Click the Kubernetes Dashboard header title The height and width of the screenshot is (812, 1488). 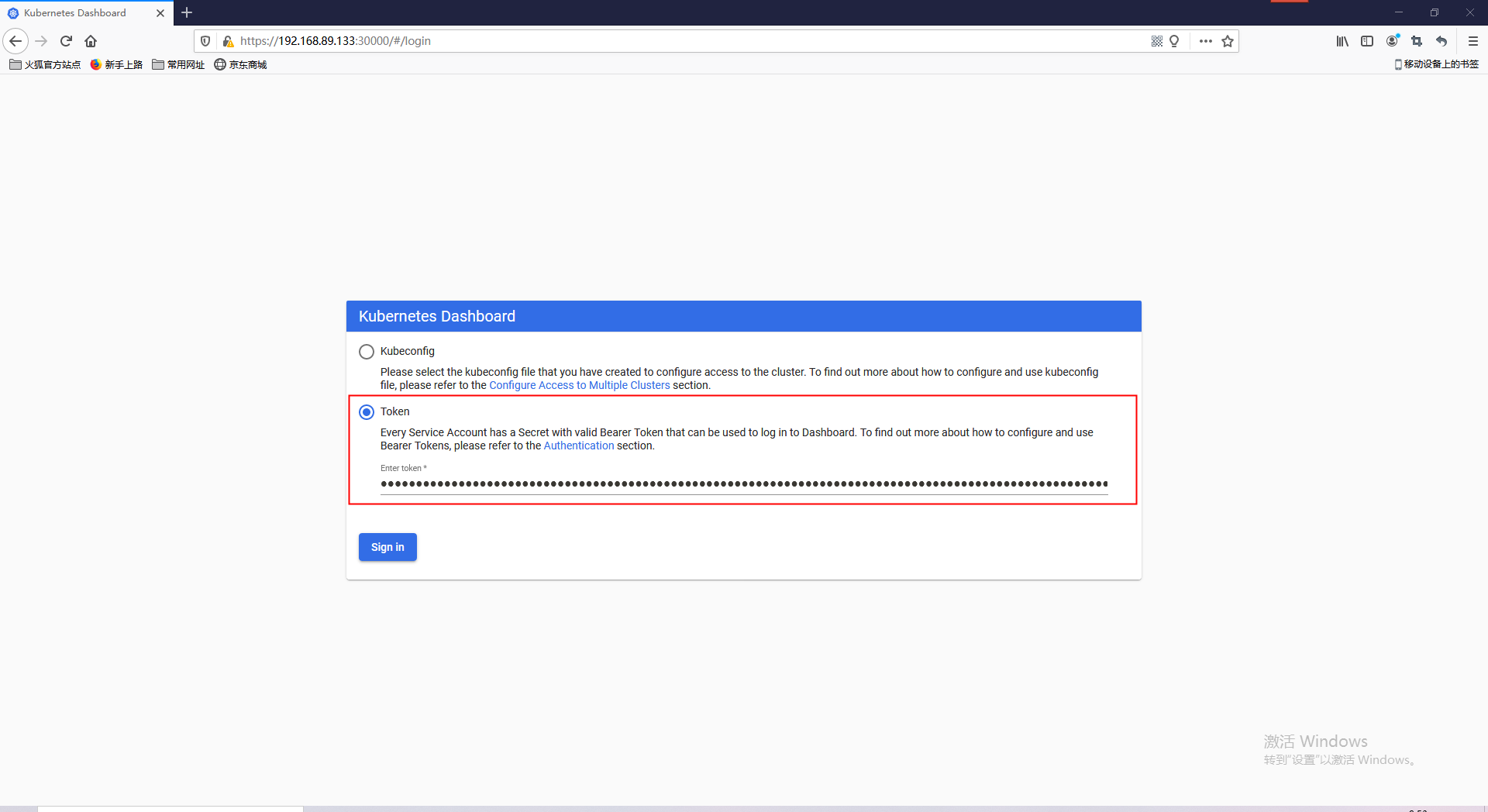point(437,316)
